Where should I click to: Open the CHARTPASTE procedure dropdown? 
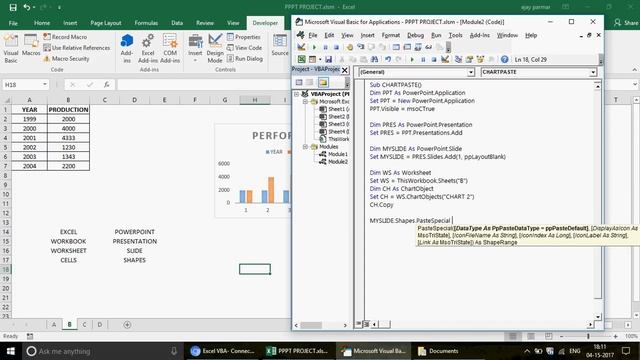[593, 72]
